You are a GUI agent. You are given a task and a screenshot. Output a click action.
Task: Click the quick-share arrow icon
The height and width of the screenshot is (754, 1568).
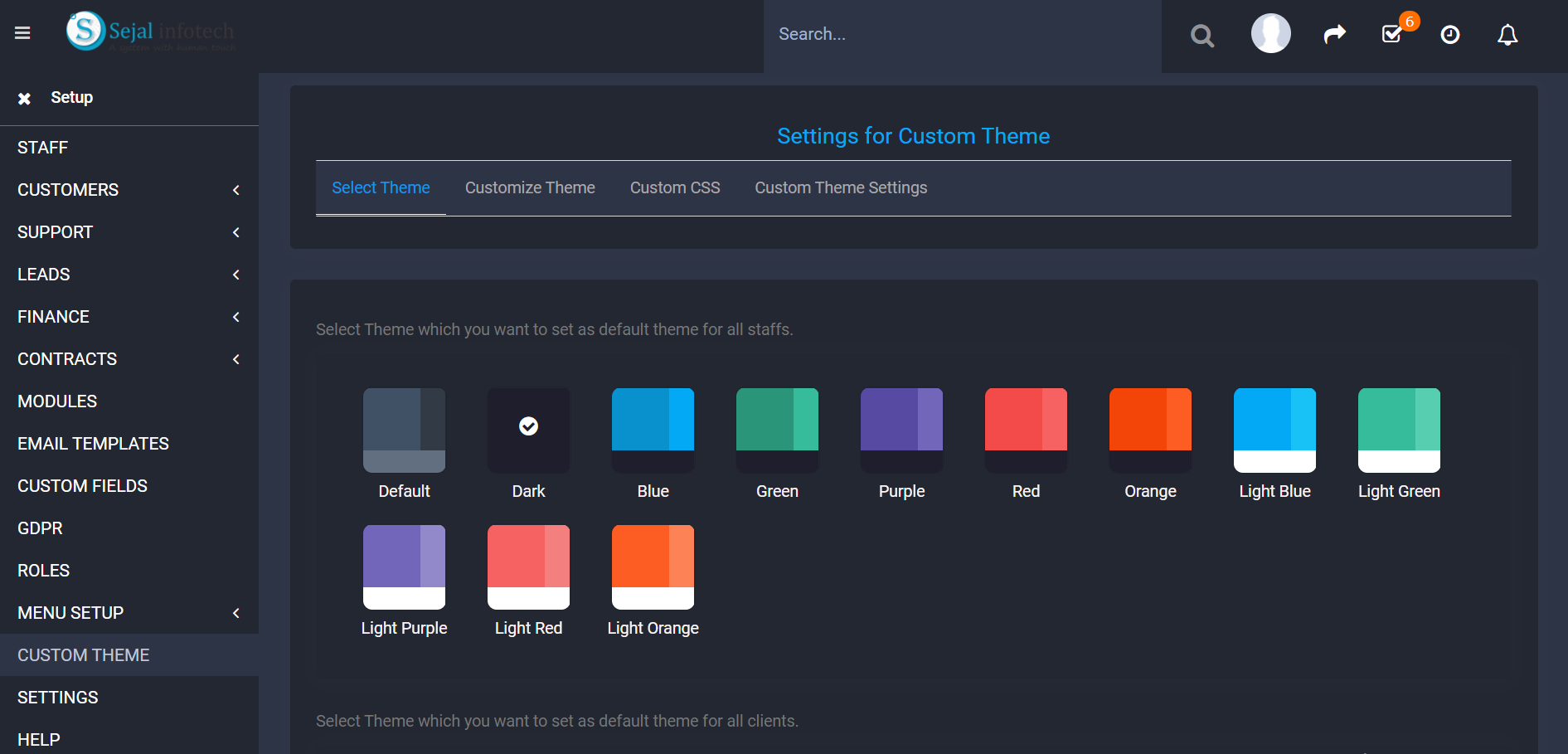pyautogui.click(x=1334, y=34)
